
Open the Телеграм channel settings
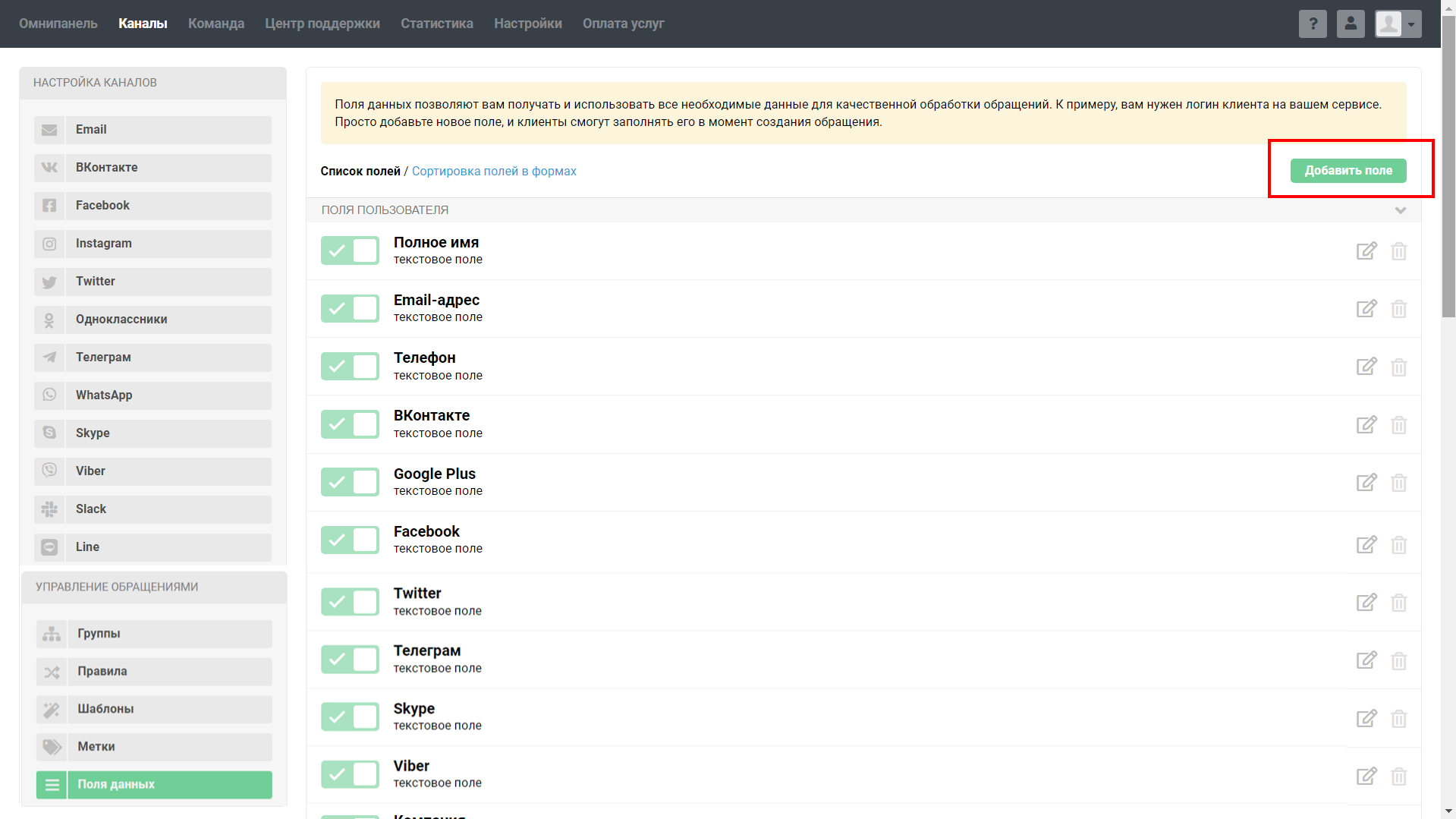pos(153,358)
